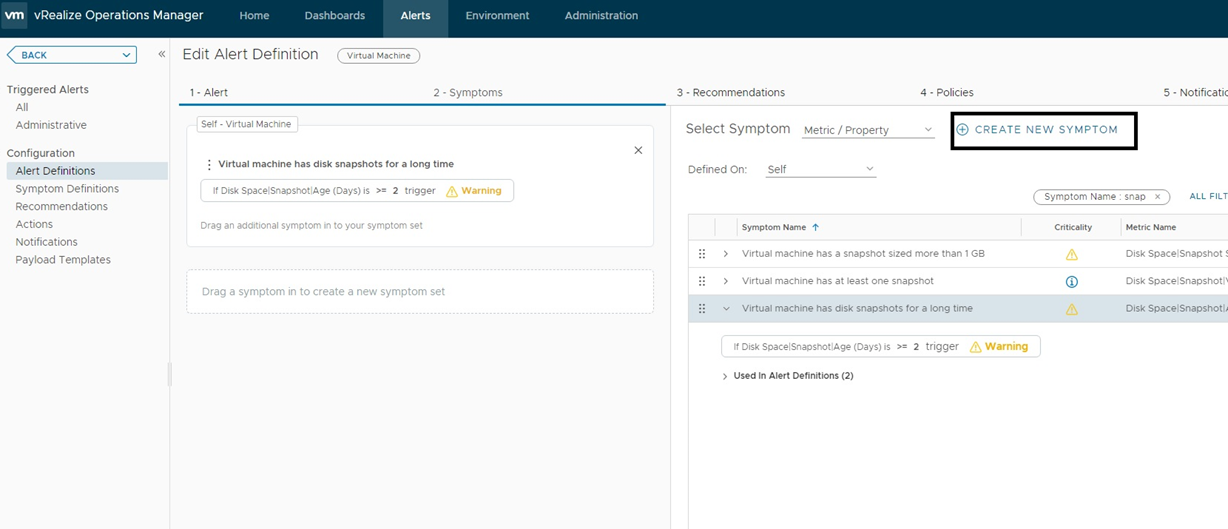
Task: Click plus icon for Create New Symptom
Action: 963,130
